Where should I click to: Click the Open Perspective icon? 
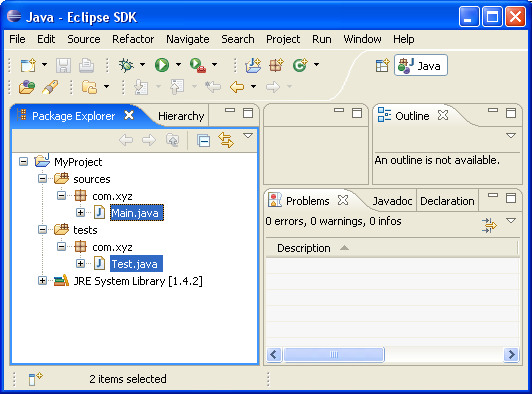pyautogui.click(x=382, y=65)
